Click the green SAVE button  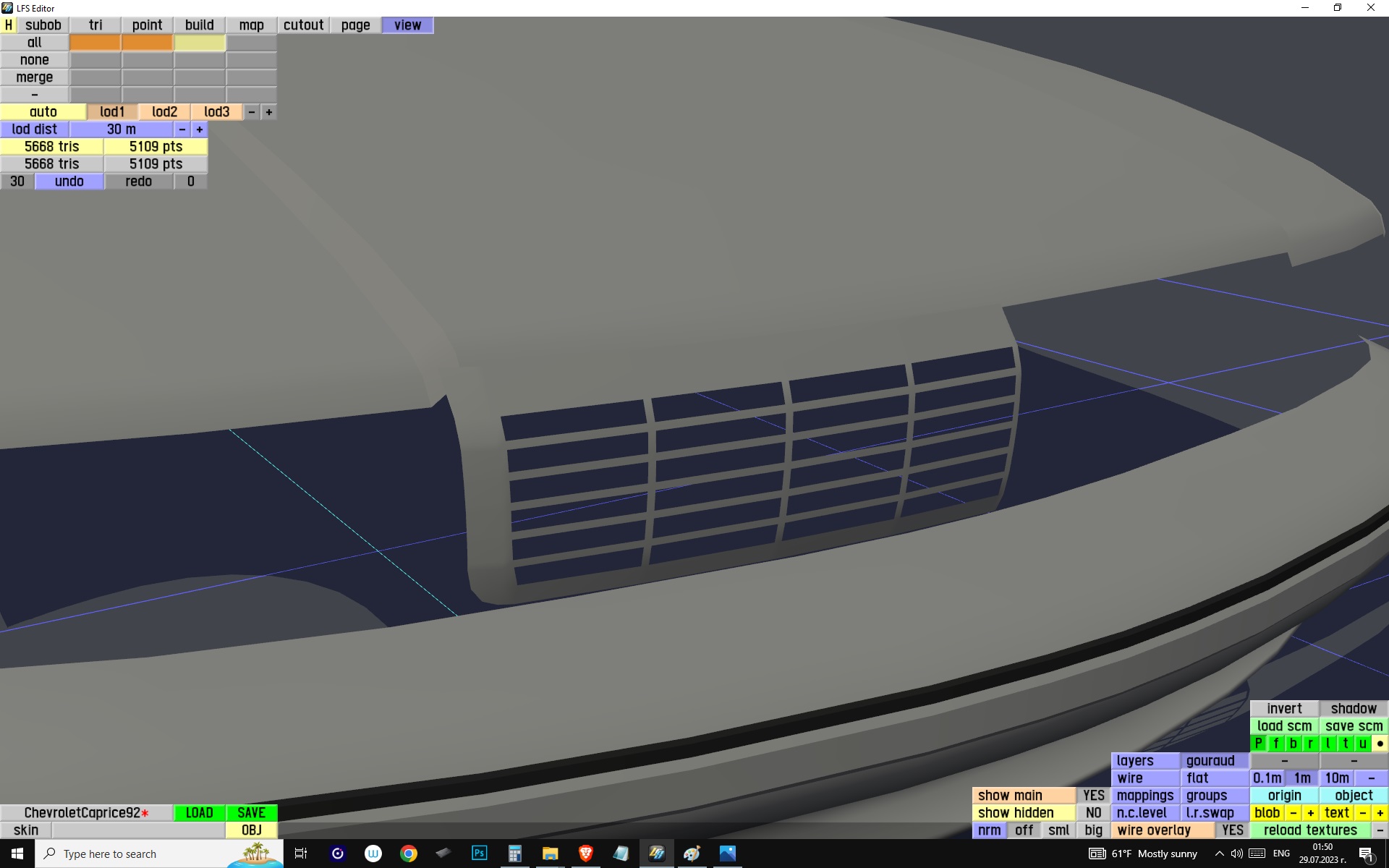tap(251, 813)
